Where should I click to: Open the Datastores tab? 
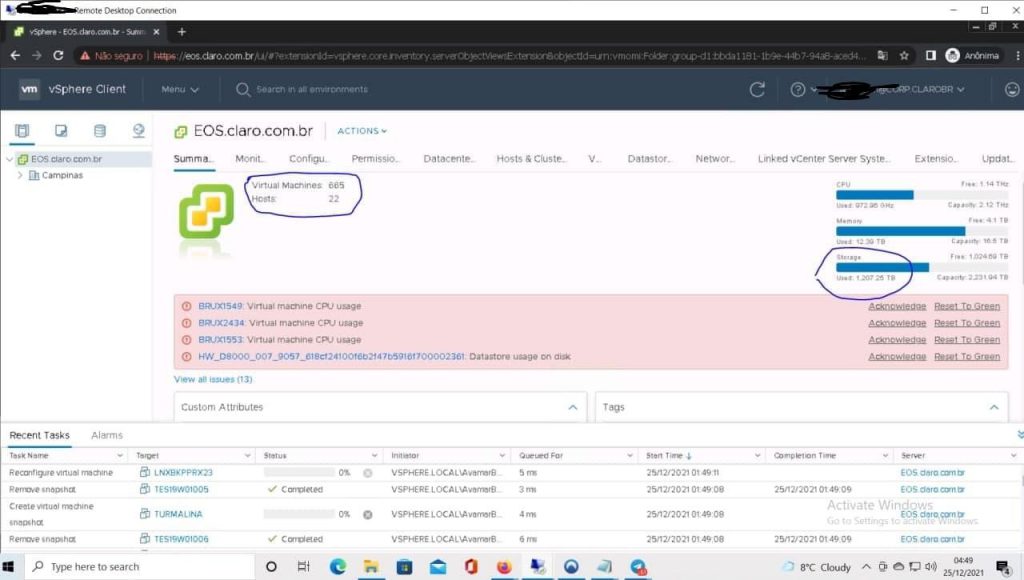pyautogui.click(x=649, y=159)
